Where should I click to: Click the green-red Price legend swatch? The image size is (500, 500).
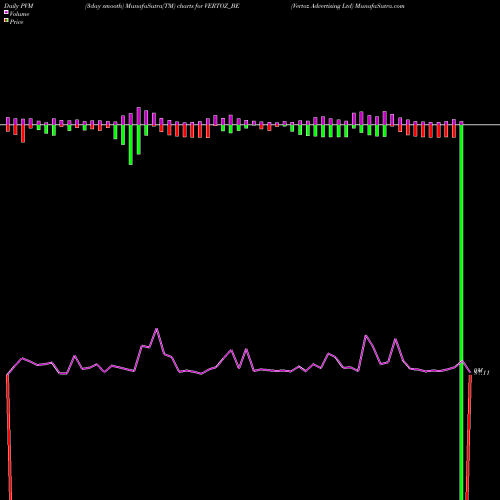pyautogui.click(x=6, y=21)
